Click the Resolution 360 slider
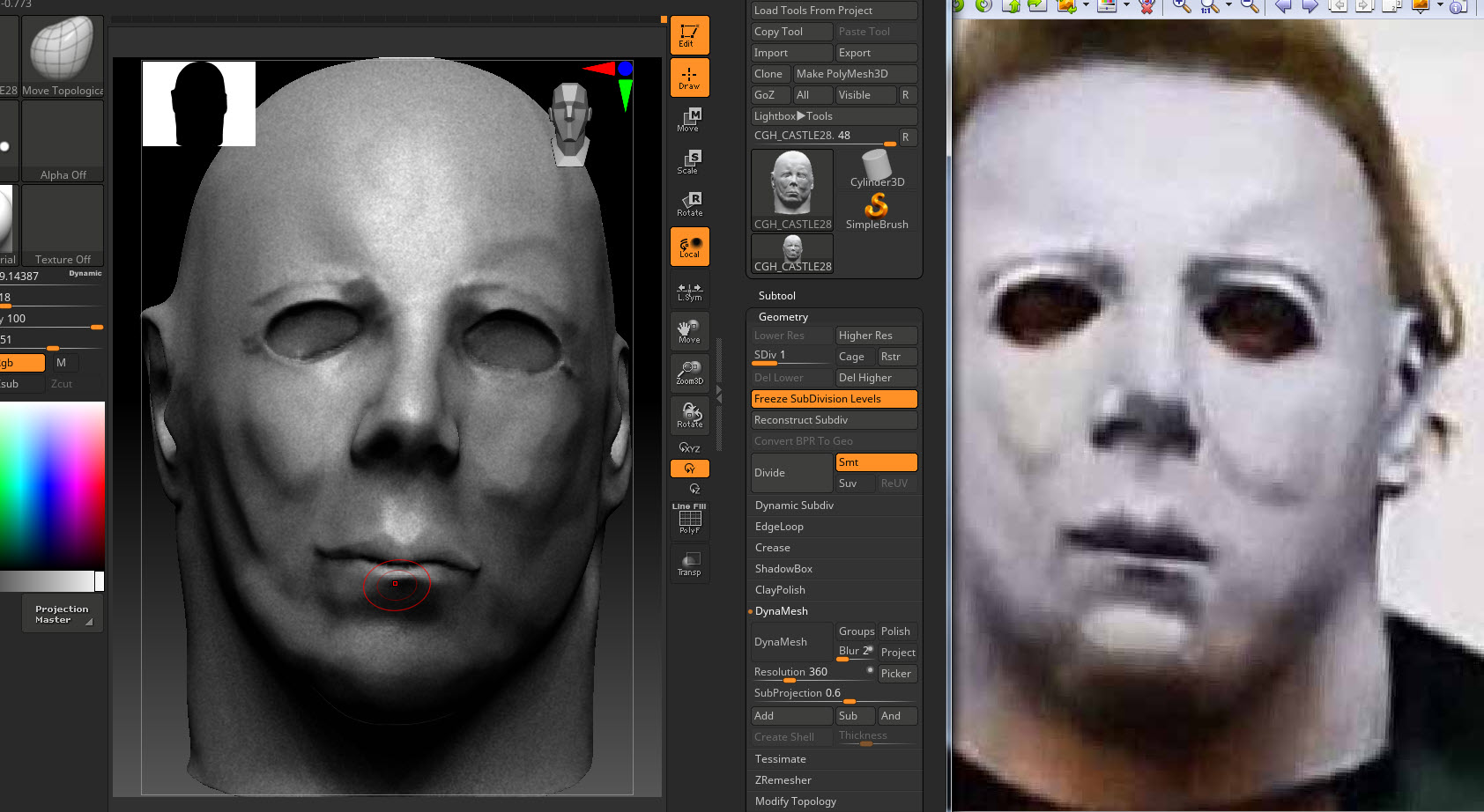The height and width of the screenshot is (812, 1484). [x=812, y=674]
